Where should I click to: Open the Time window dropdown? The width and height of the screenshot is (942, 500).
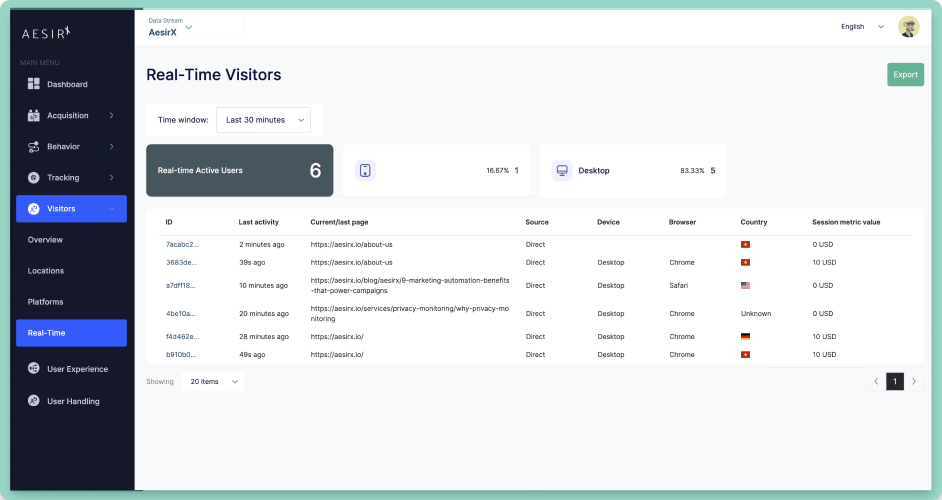[x=264, y=120]
